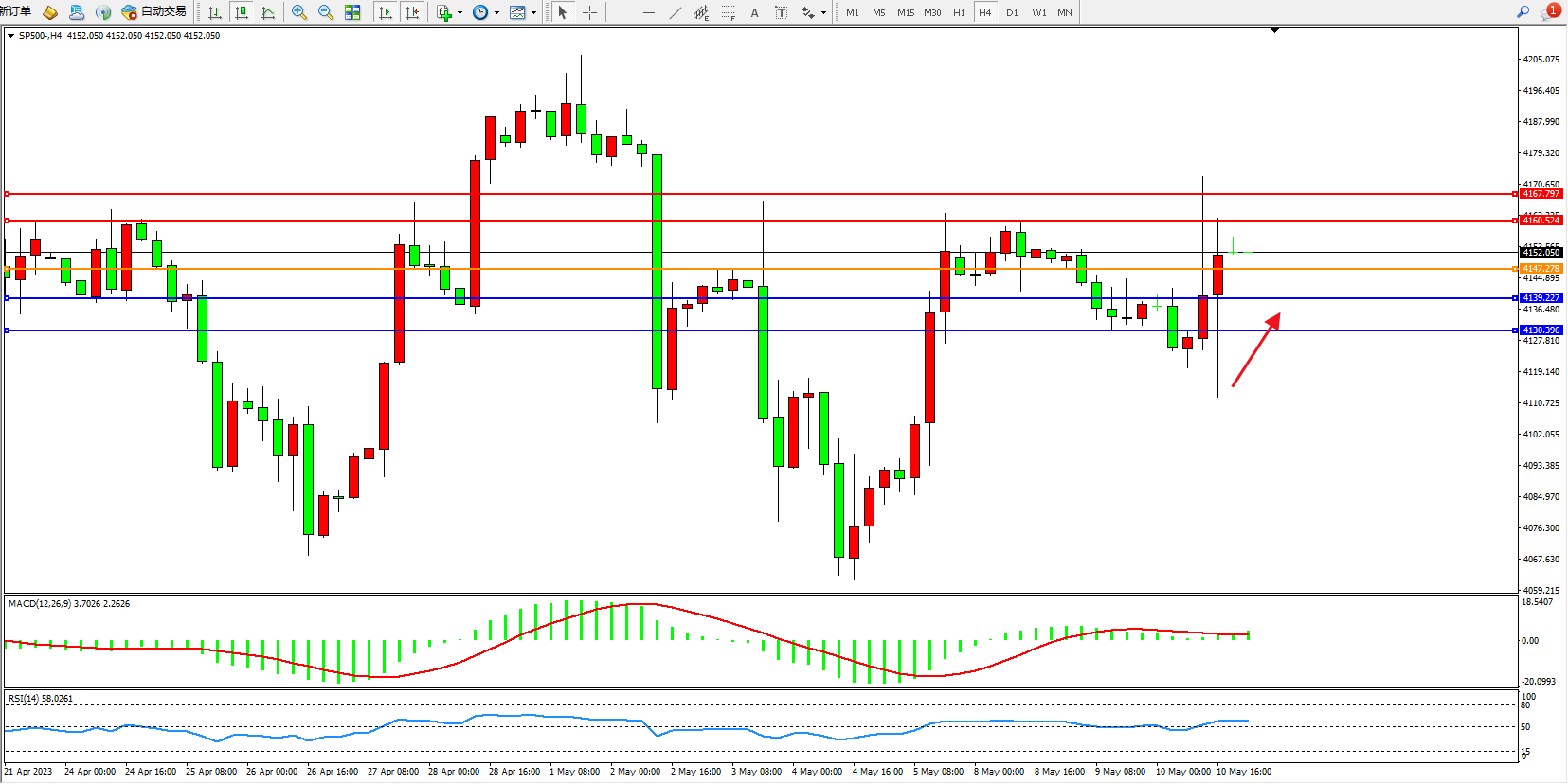This screenshot has height=784, width=1568.
Task: Click the Zoom Out magnifier icon
Action: pos(326,12)
